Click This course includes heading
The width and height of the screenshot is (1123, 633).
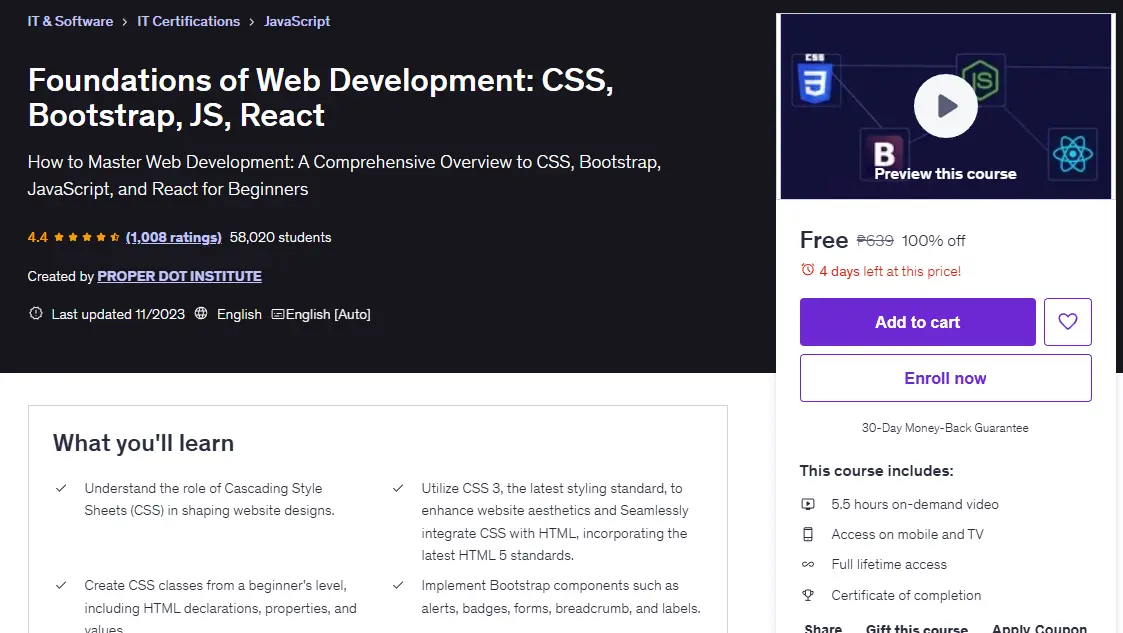coord(877,470)
